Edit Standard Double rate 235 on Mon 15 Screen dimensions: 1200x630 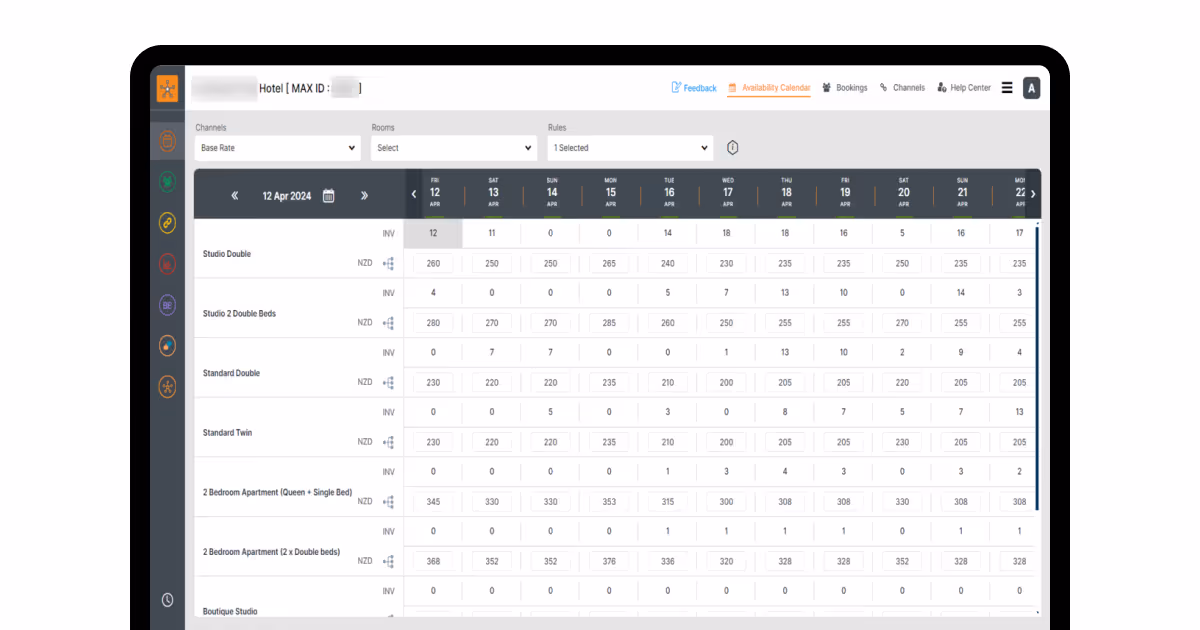pyautogui.click(x=609, y=383)
